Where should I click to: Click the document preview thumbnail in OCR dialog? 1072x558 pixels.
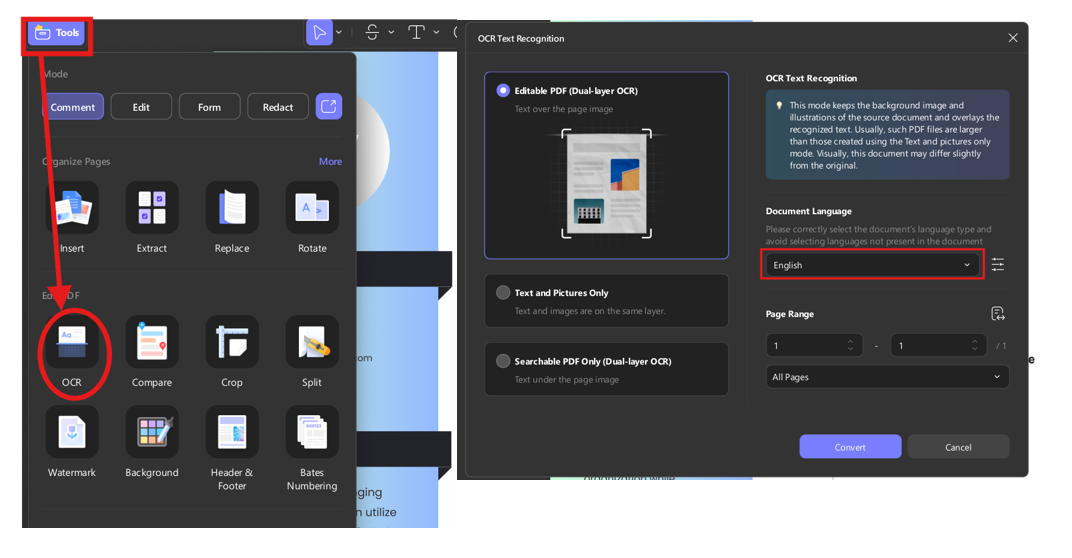click(606, 183)
